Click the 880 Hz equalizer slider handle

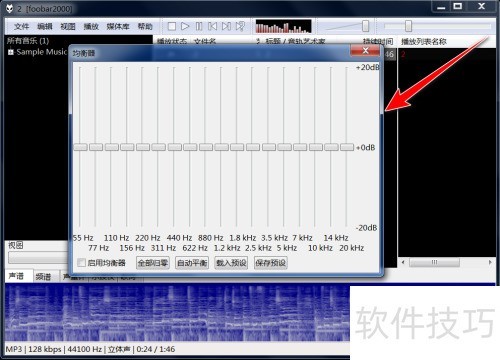pos(206,147)
